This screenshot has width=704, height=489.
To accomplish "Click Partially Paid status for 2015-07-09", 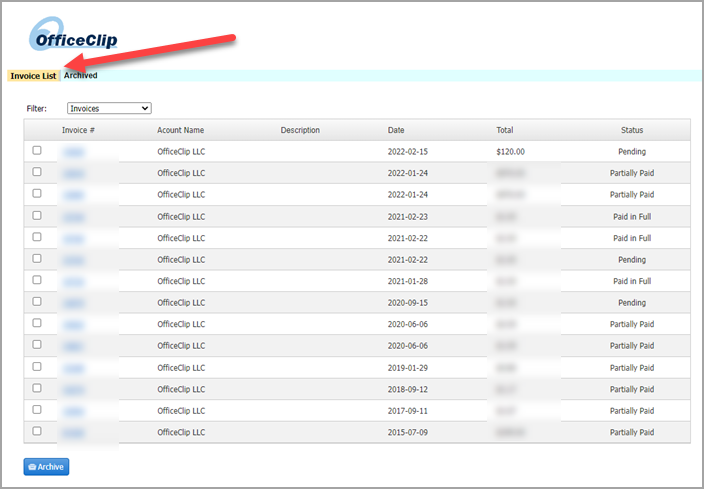I will pos(632,432).
